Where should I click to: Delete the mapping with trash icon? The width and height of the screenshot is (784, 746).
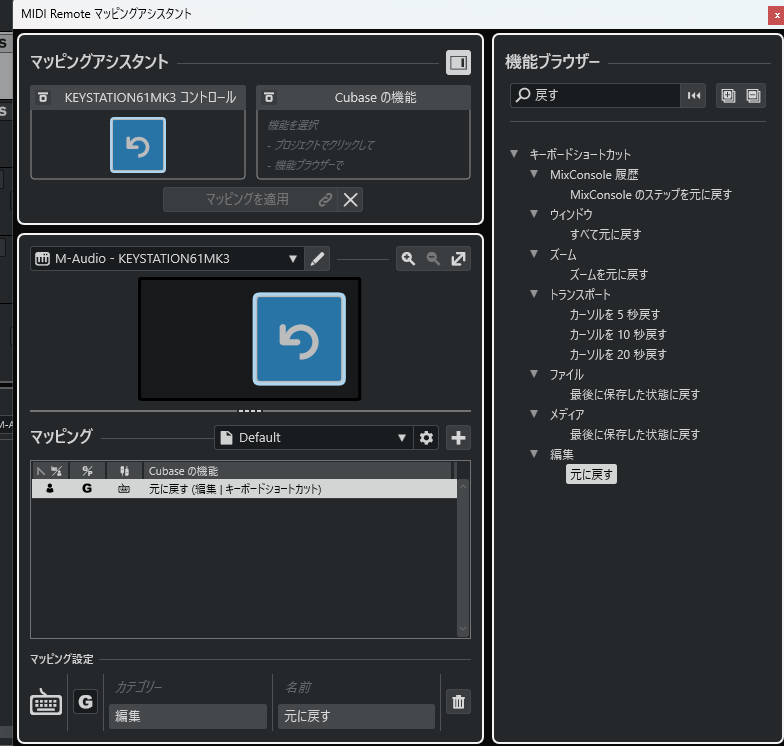coord(458,702)
